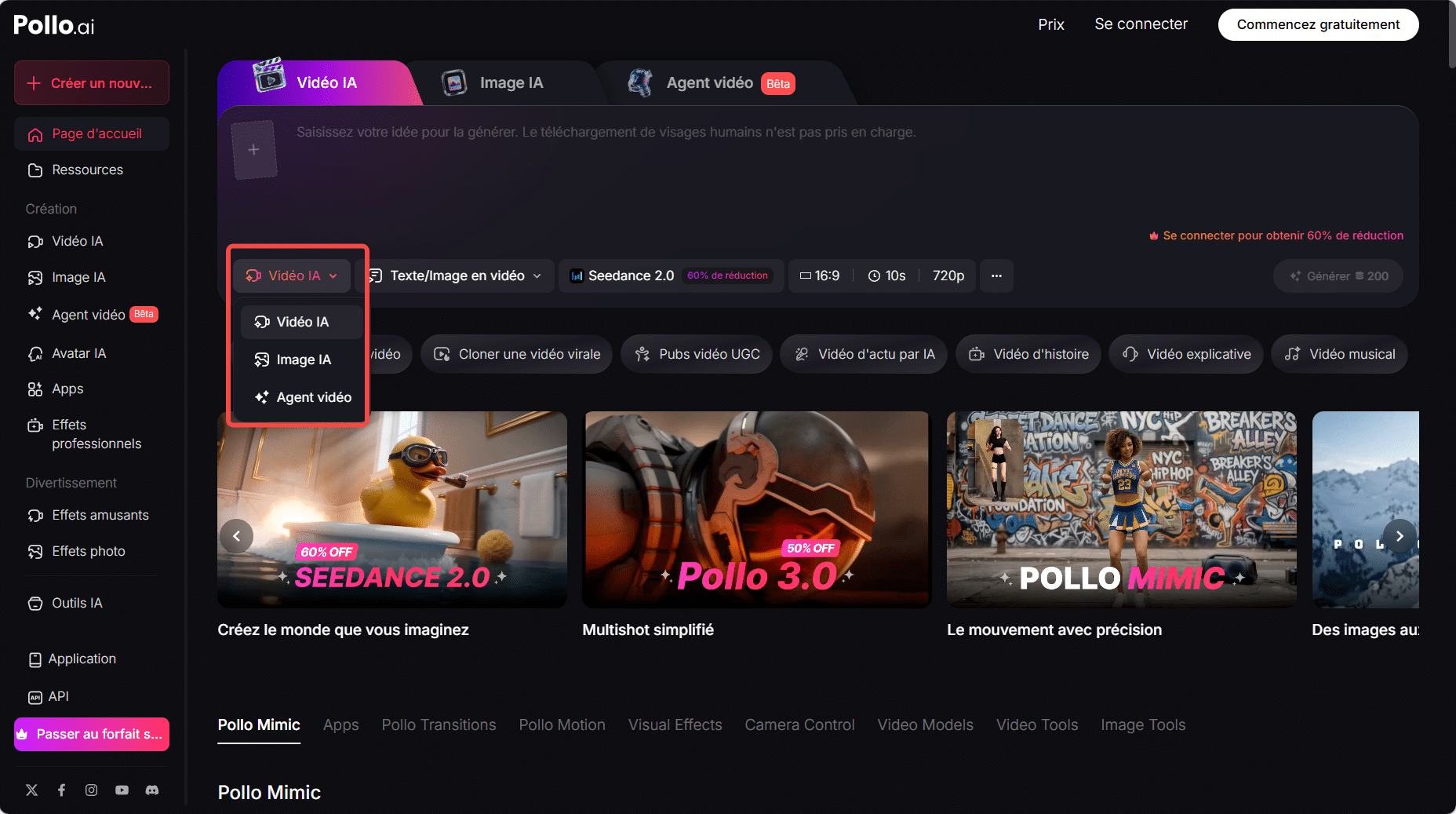1456x814 pixels.
Task: Change the 720p resolution setting
Action: point(948,276)
